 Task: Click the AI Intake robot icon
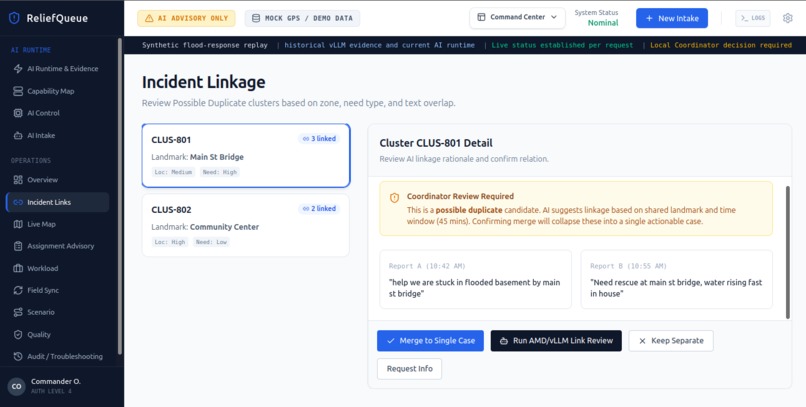18,136
